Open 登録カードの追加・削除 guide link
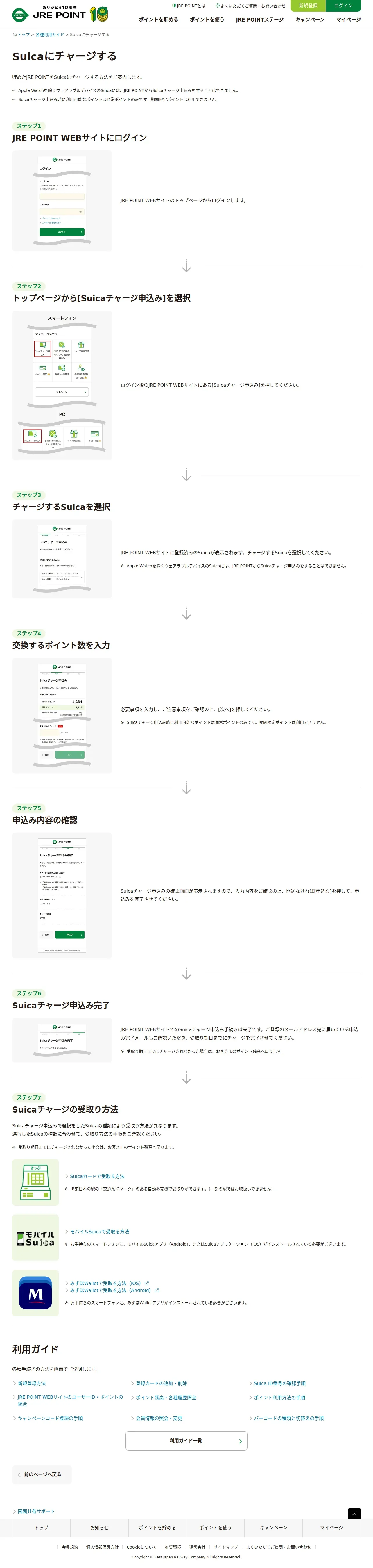373x1568 pixels. [161, 1384]
